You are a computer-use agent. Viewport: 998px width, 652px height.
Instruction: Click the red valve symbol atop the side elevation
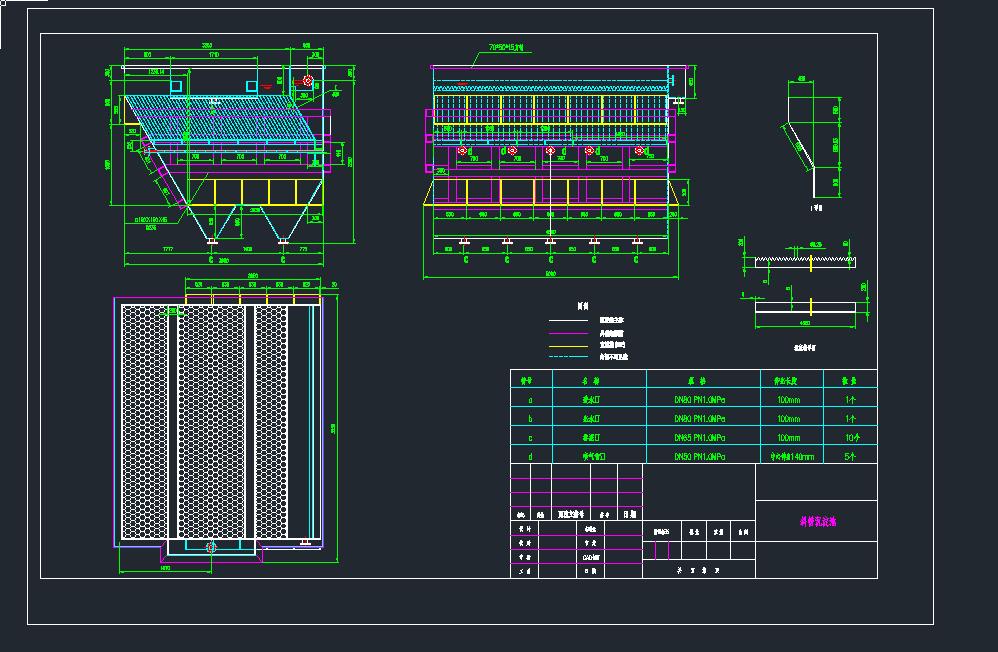[x=308, y=80]
